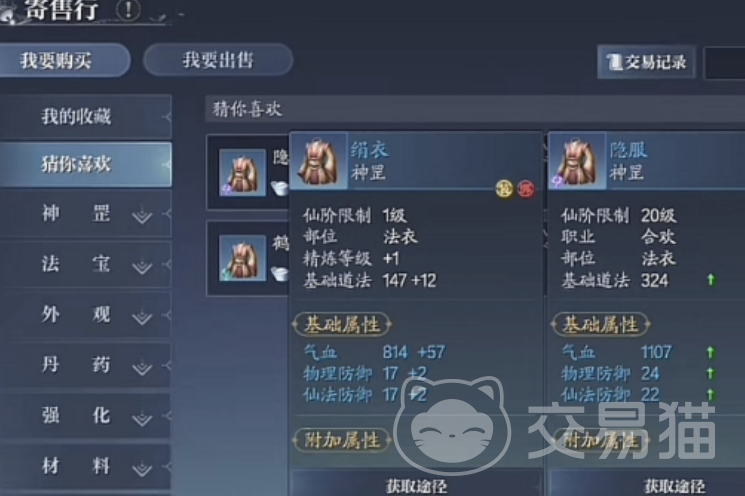
Task: Click the 隐服 robe icon in right tooltip
Action: tap(577, 161)
